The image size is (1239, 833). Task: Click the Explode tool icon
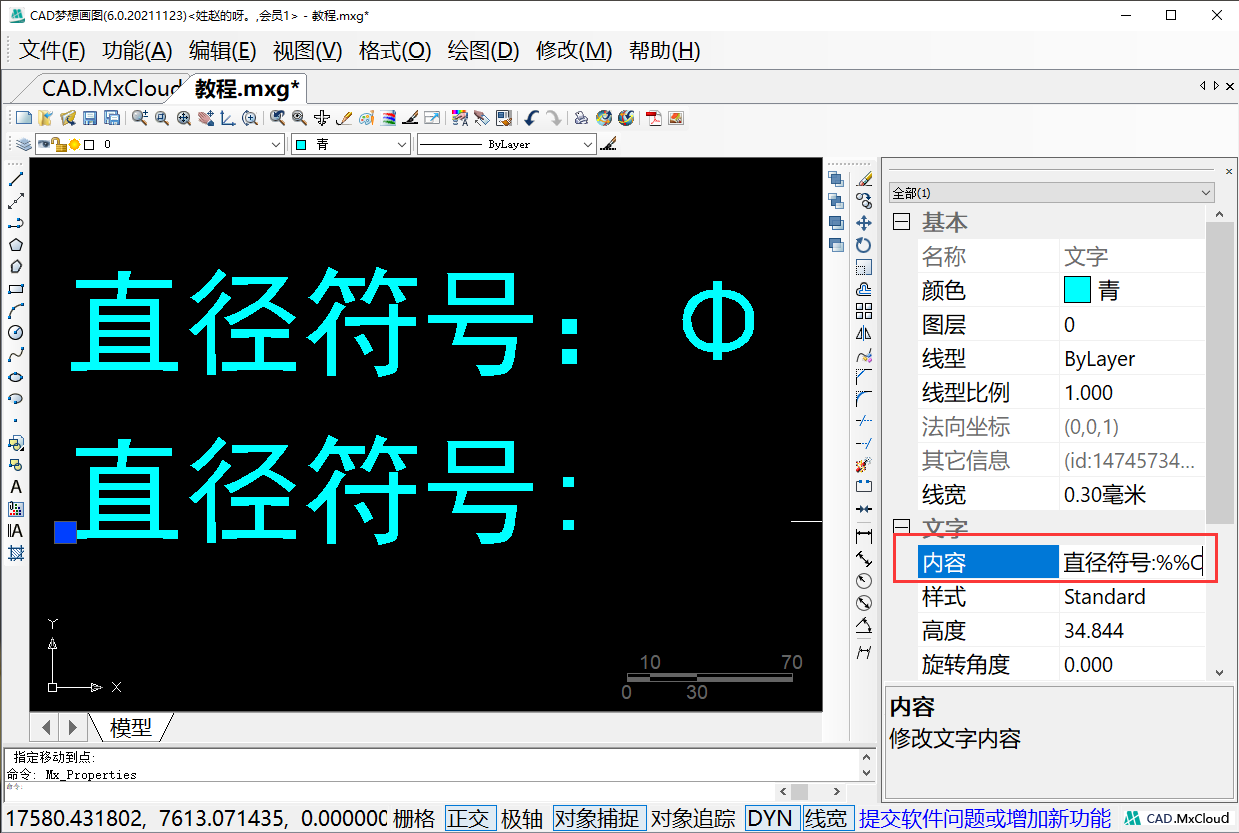click(864, 465)
